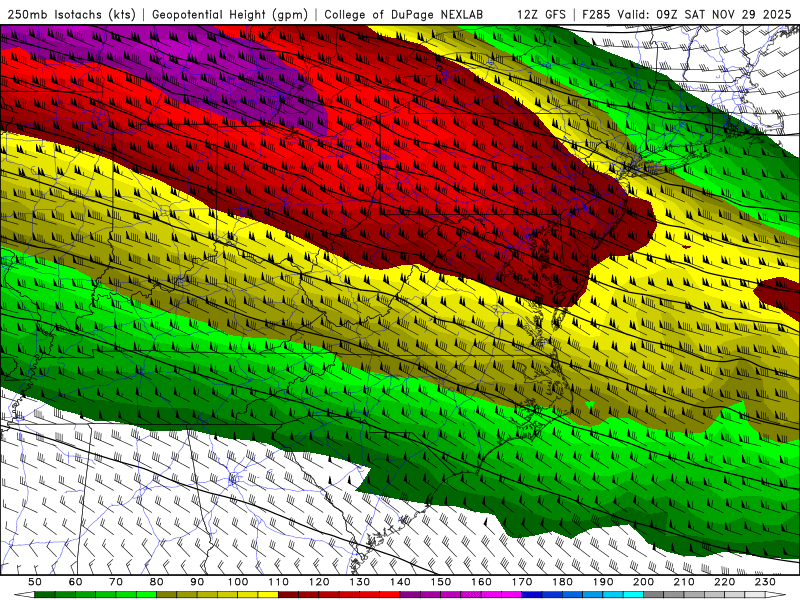The width and height of the screenshot is (800, 600).
Task: Click the 200 label on the color scale
Action: 643,582
